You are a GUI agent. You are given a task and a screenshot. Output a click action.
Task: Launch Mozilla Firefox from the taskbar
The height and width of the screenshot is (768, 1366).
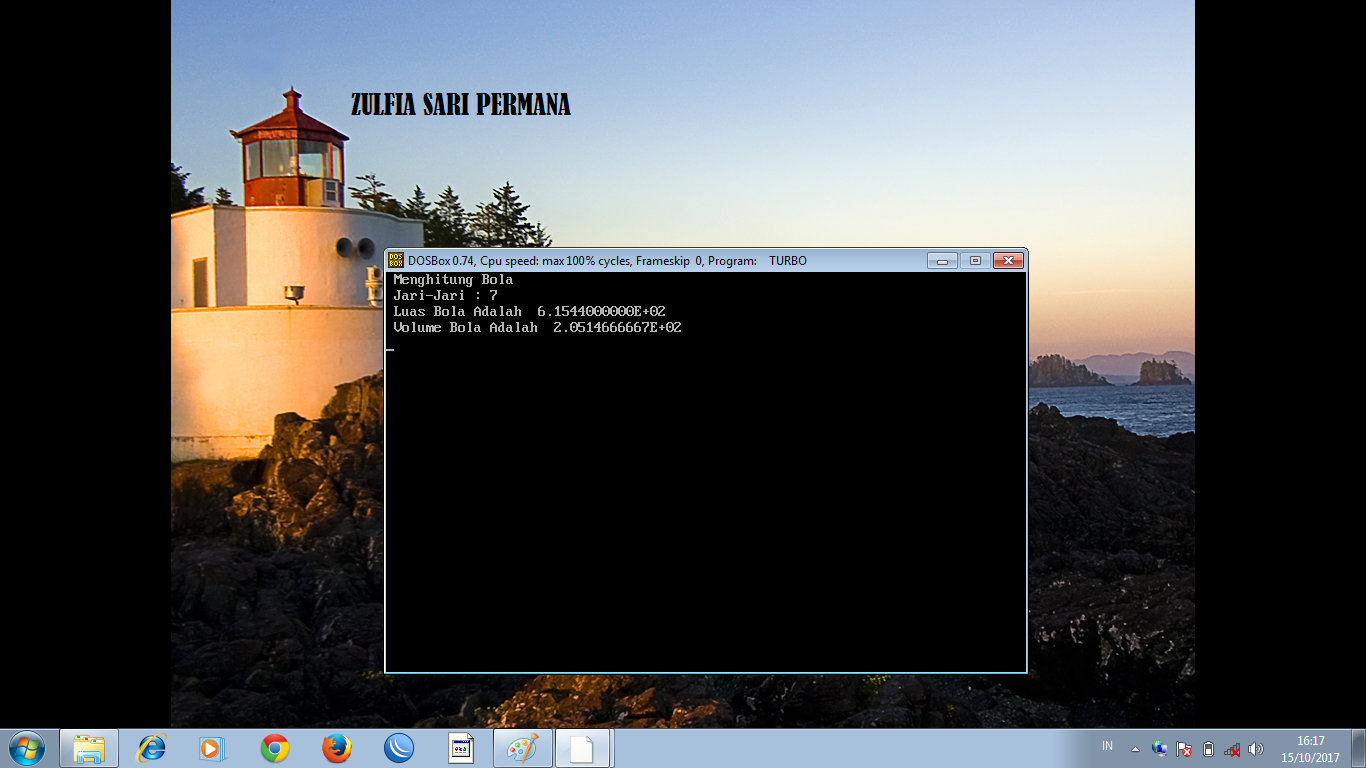pos(337,748)
